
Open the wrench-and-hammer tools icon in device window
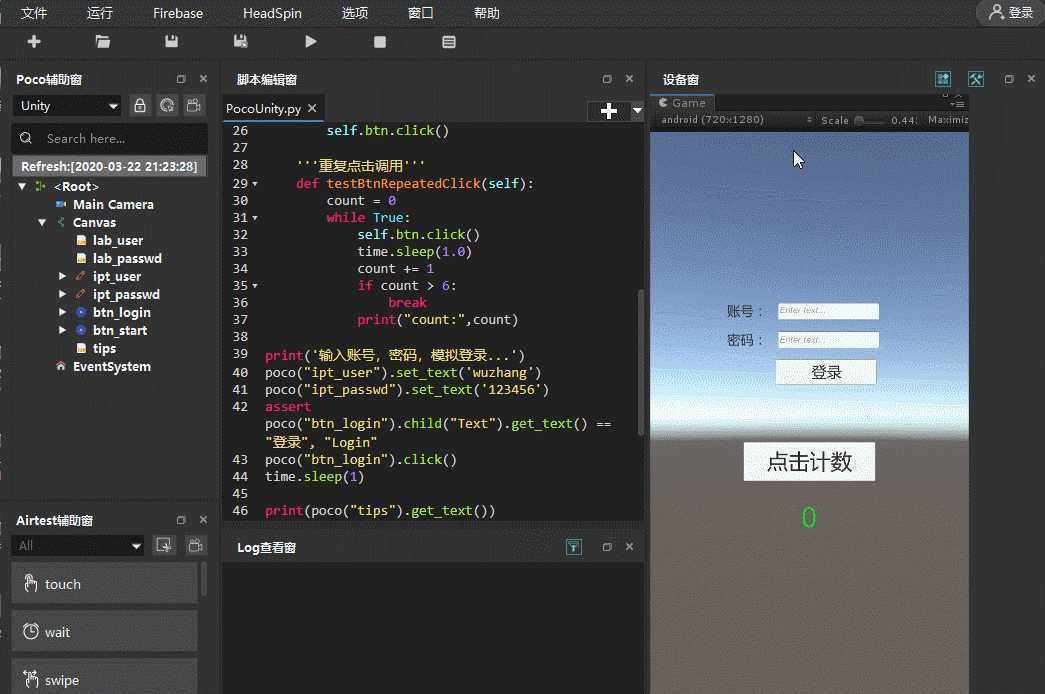pyautogui.click(x=976, y=79)
